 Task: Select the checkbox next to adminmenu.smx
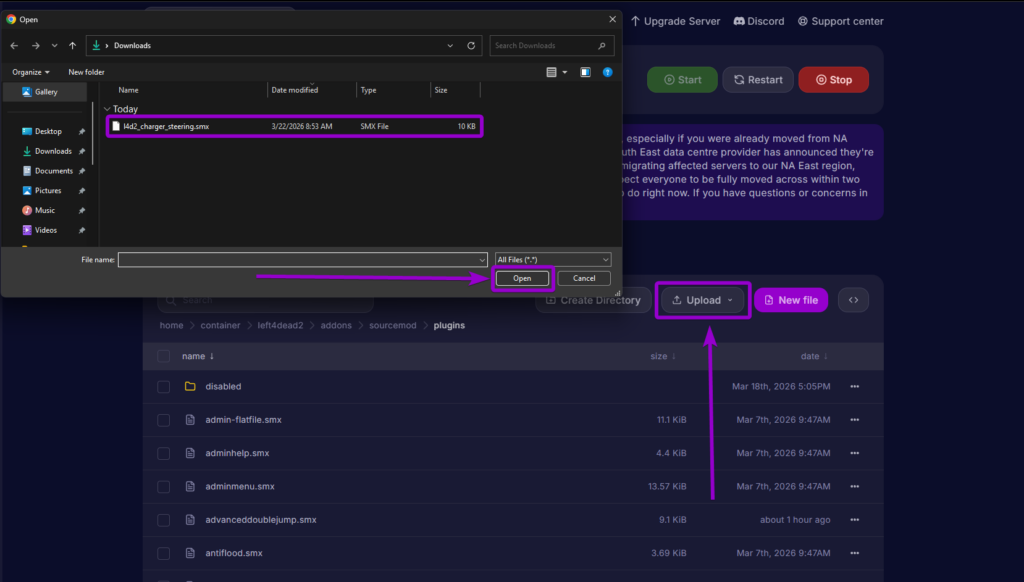[x=163, y=486]
